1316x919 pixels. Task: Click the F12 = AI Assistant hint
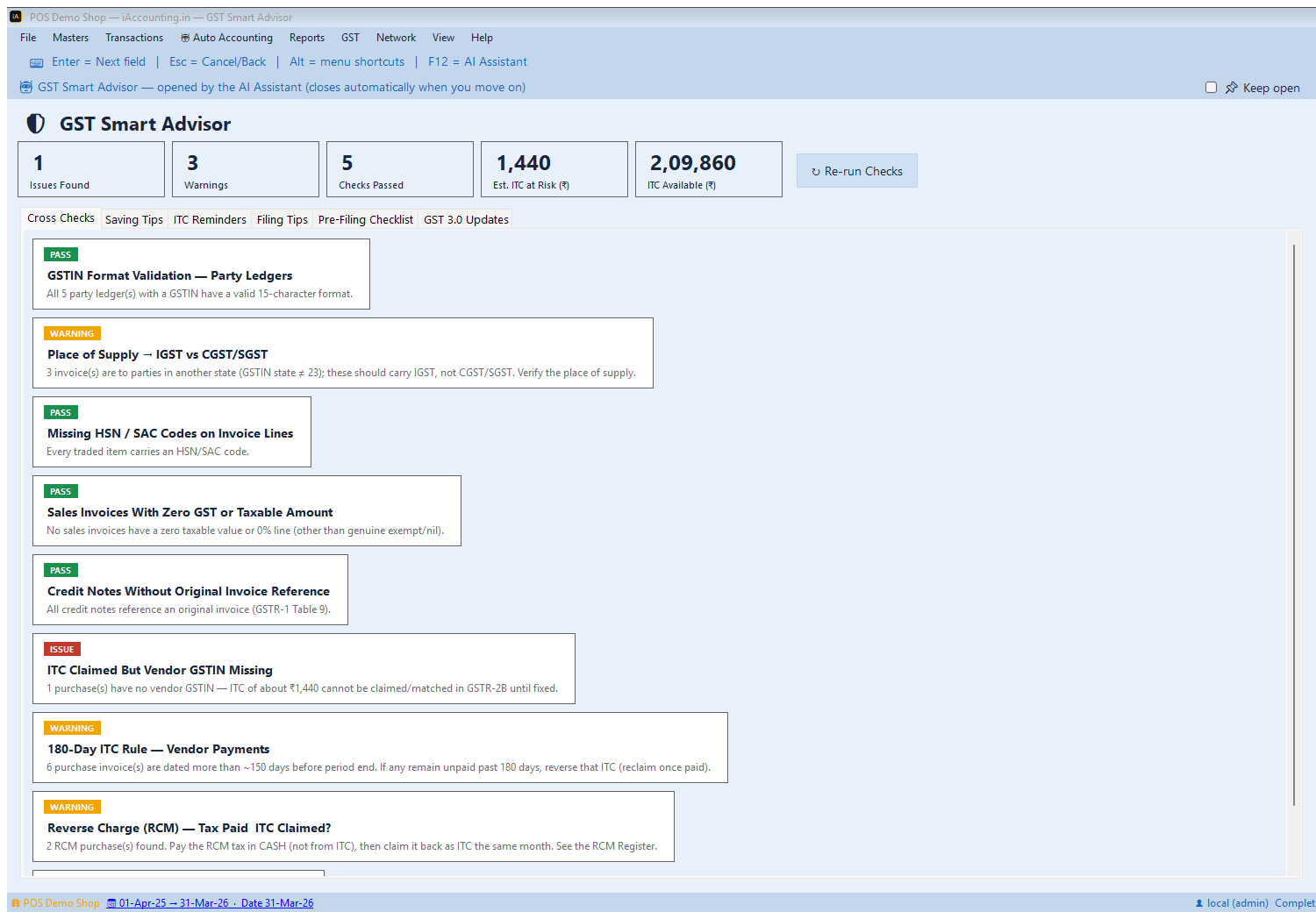[x=477, y=62]
